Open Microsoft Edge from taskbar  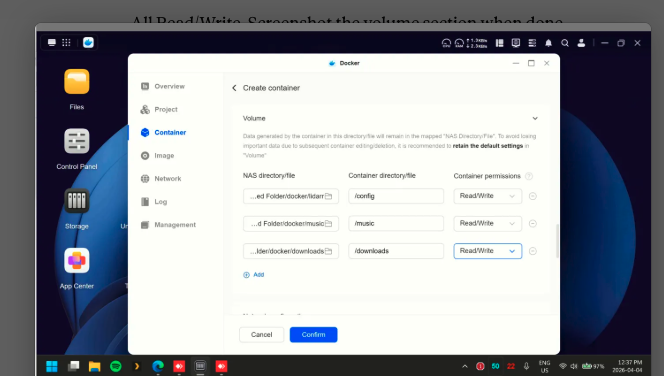click(158, 366)
